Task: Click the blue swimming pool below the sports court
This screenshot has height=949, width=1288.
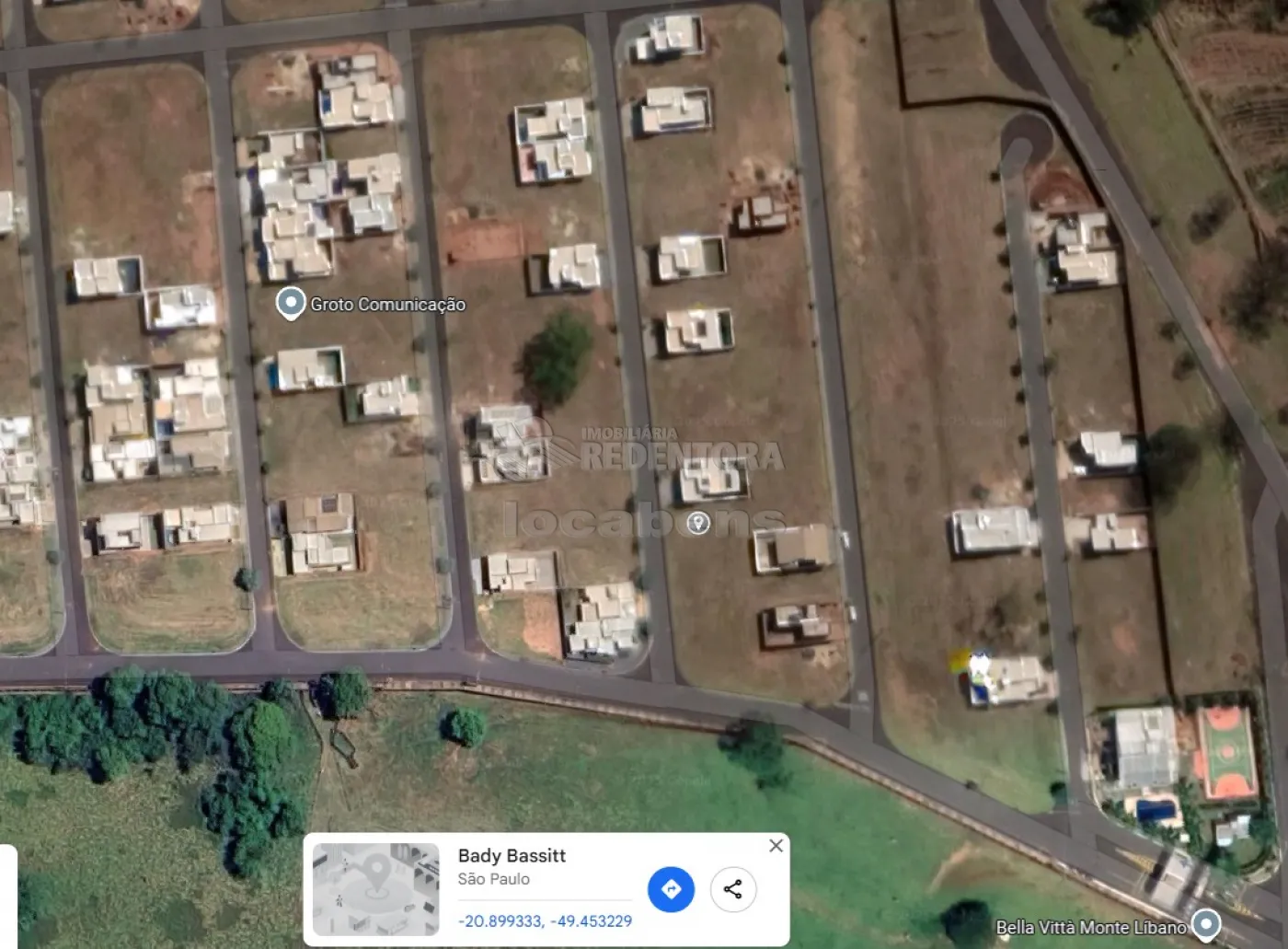Action: coord(1156,811)
